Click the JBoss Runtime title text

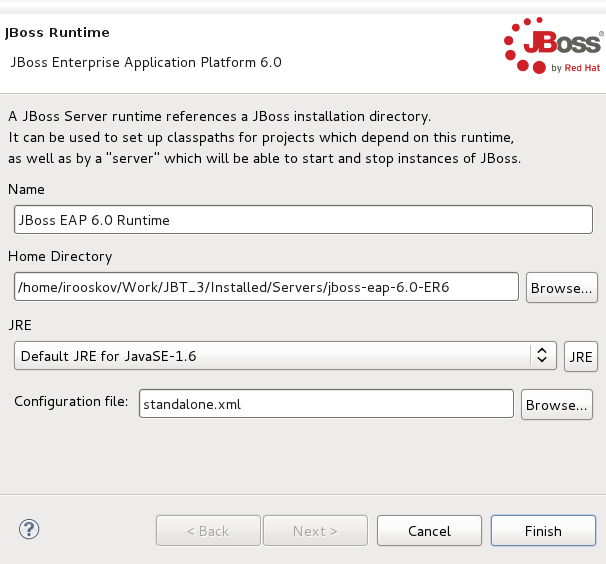tap(57, 32)
